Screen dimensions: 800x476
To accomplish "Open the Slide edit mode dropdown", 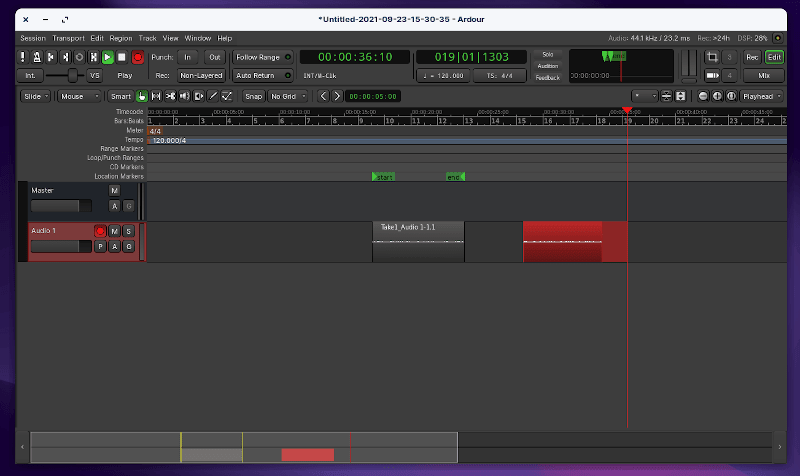I will [x=36, y=96].
